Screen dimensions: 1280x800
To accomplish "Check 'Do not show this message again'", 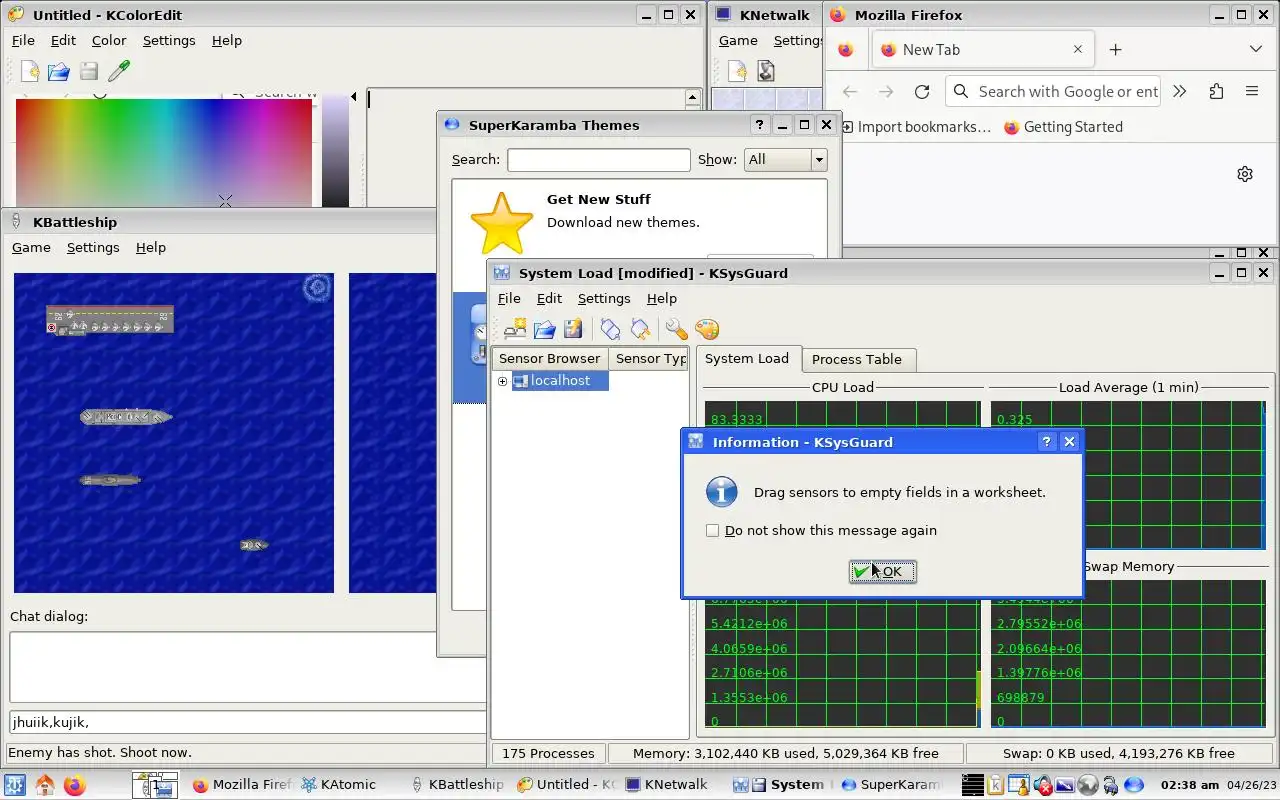I will point(713,531).
